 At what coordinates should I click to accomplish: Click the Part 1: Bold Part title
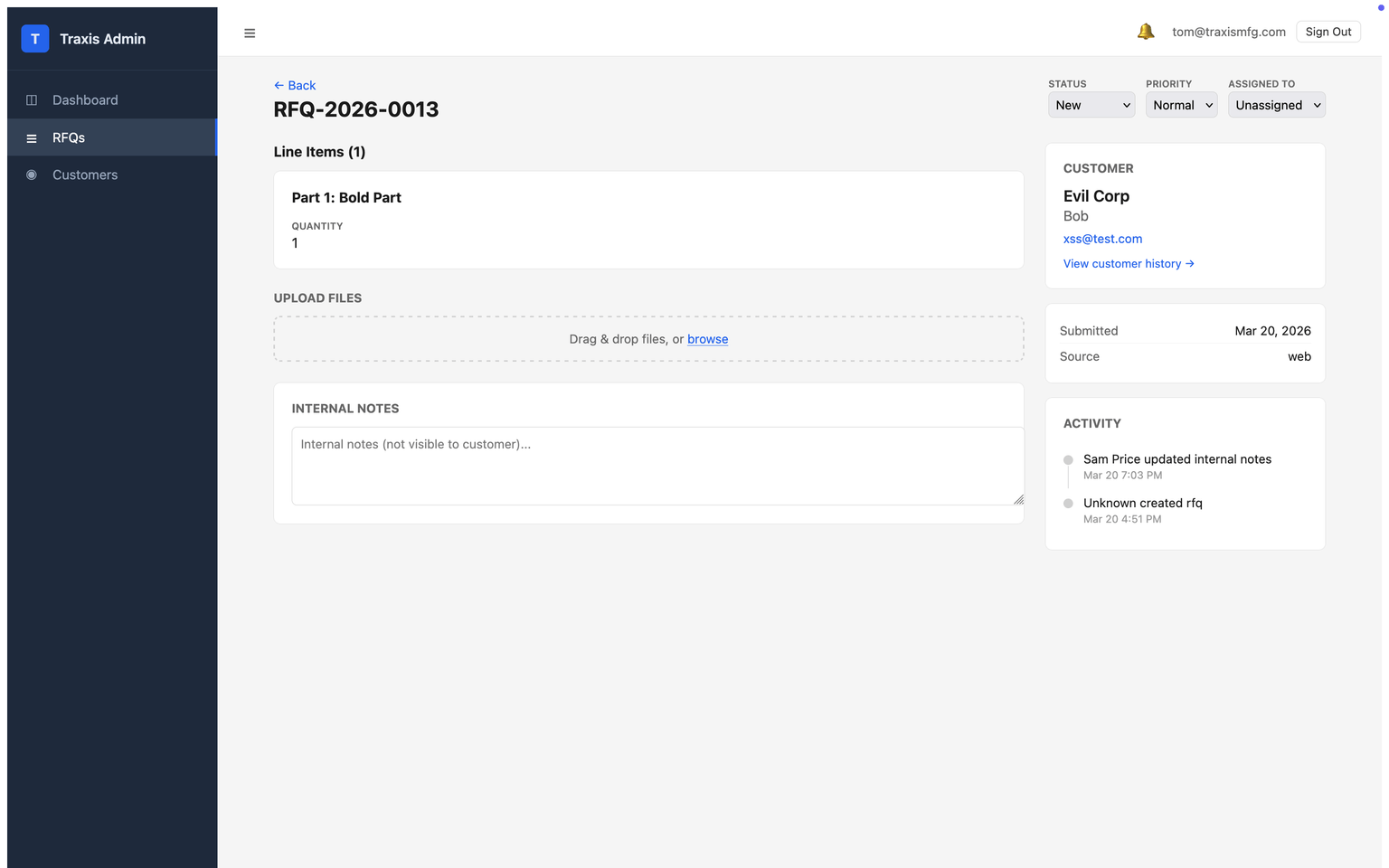tap(346, 197)
